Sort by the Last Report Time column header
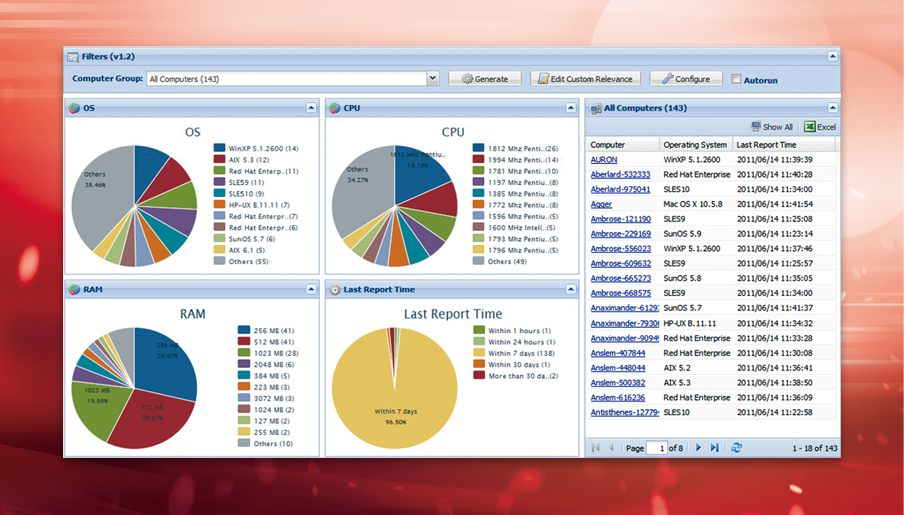The image size is (904, 515). (x=784, y=145)
